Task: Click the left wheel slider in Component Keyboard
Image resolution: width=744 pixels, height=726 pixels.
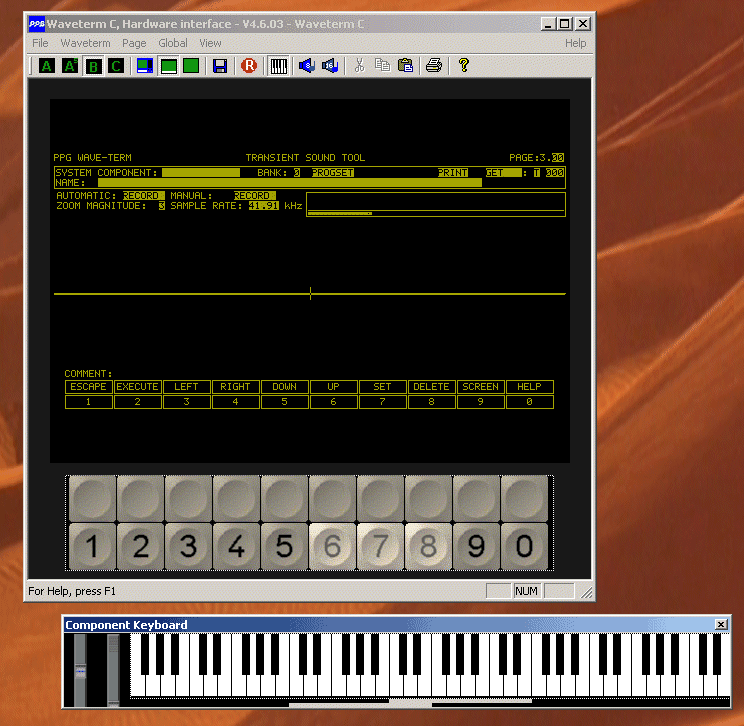Action: [x=80, y=670]
